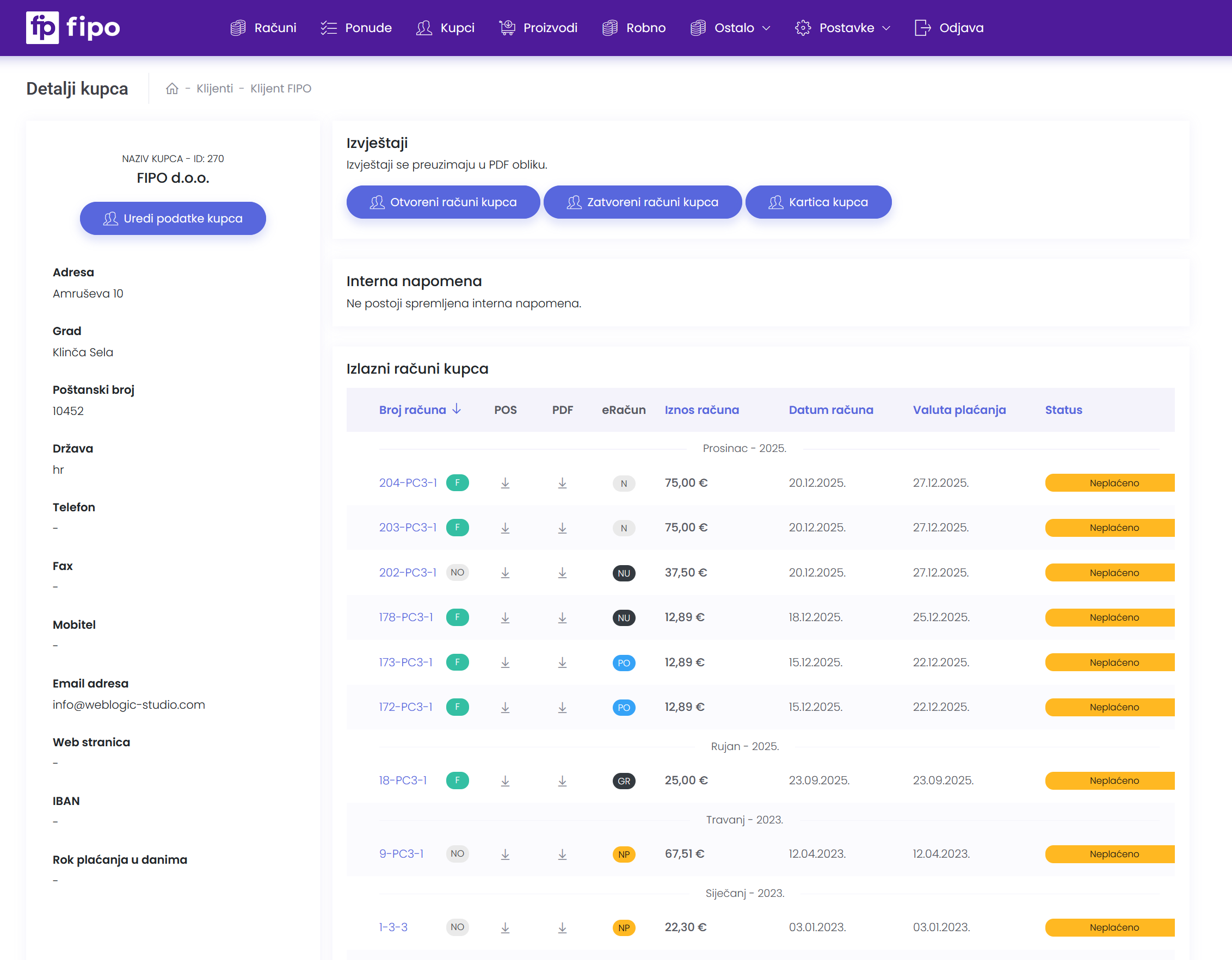Click the home icon in breadcrumb

click(172, 89)
